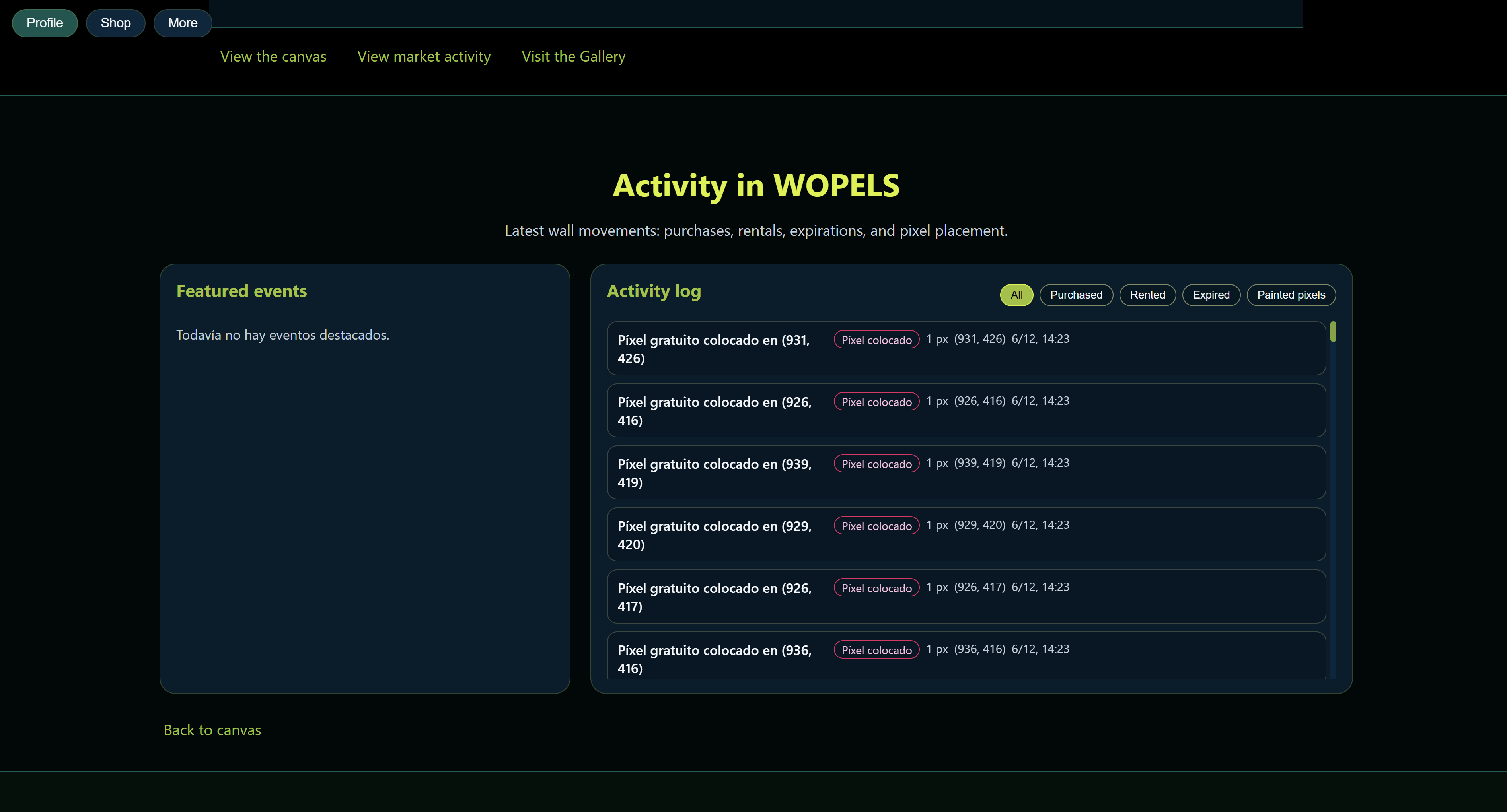
Task: Filter activity by Purchased
Action: 1076,295
